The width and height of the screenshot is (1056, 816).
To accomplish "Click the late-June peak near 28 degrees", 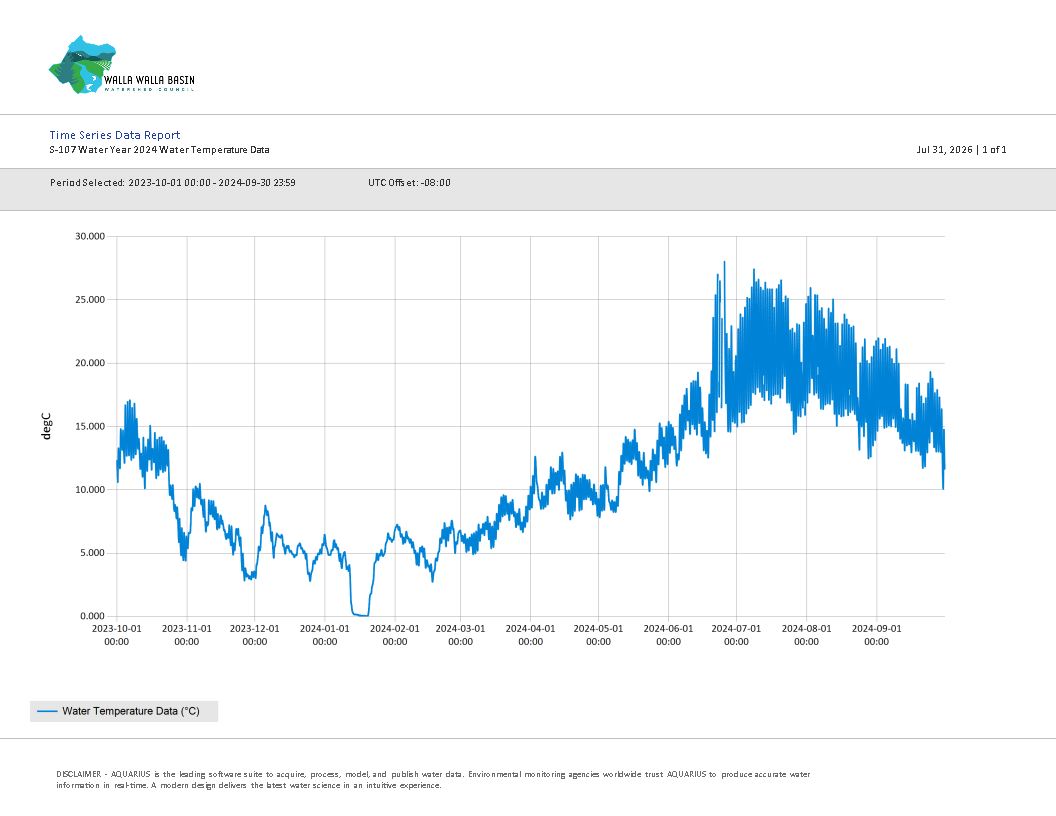I will [724, 264].
